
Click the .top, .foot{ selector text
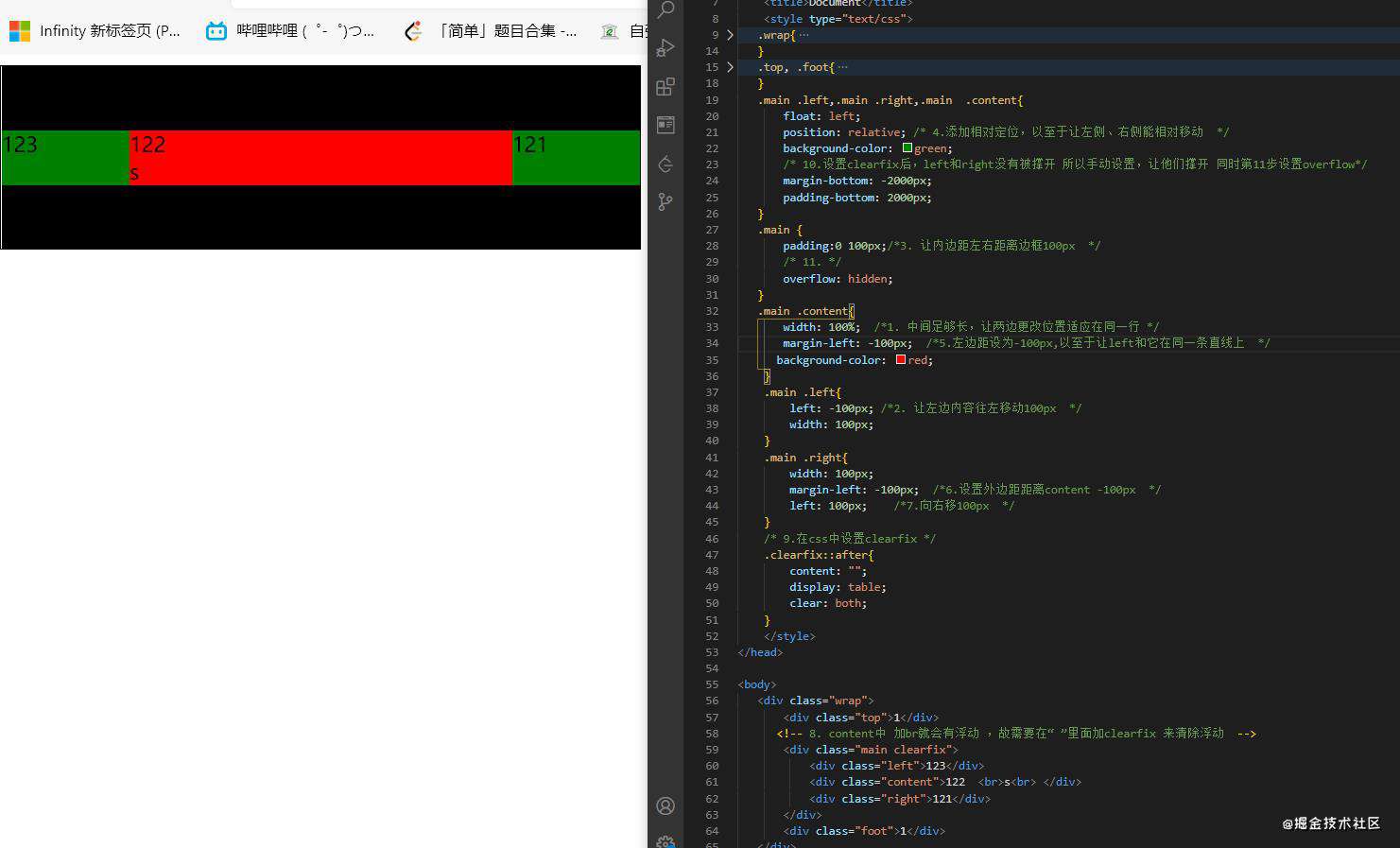click(796, 67)
